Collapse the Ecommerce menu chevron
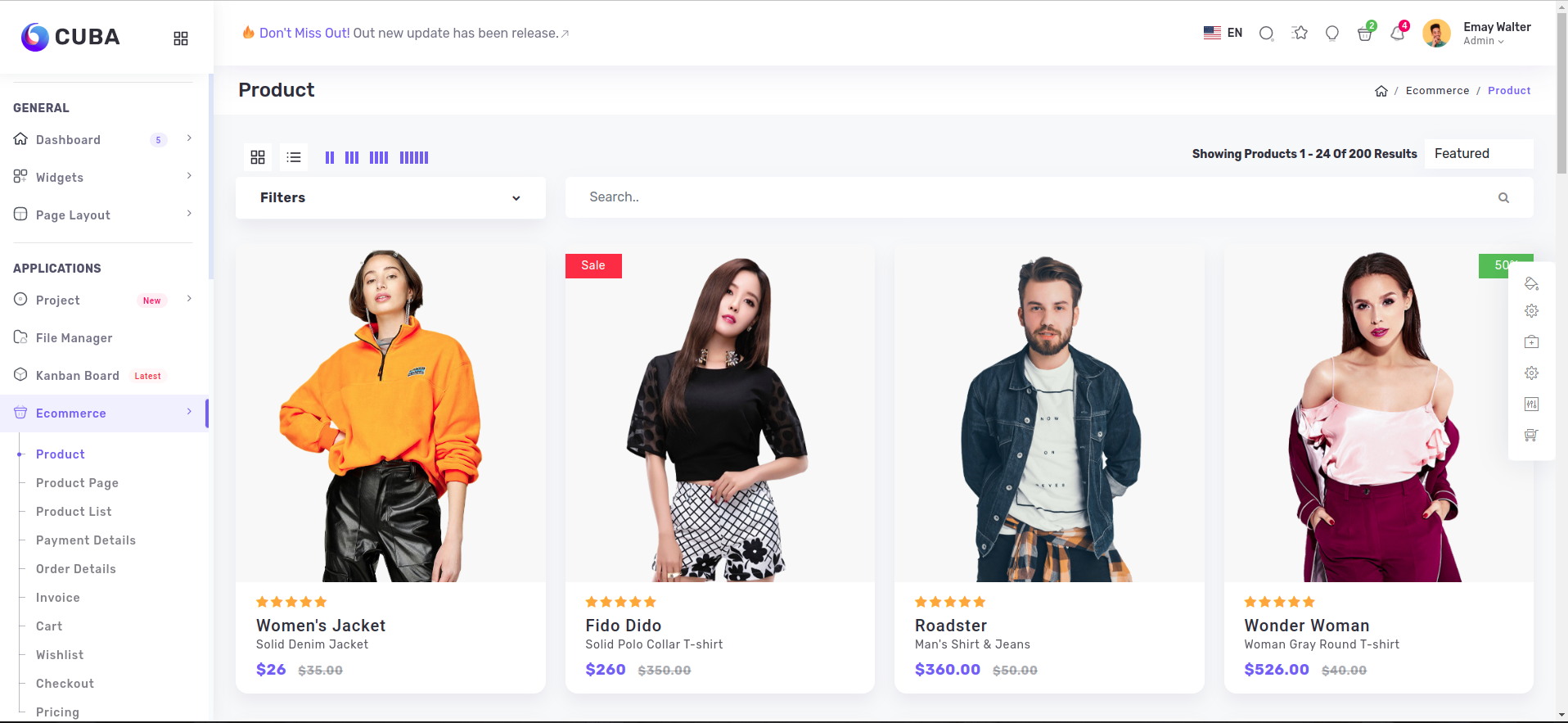 click(x=189, y=412)
